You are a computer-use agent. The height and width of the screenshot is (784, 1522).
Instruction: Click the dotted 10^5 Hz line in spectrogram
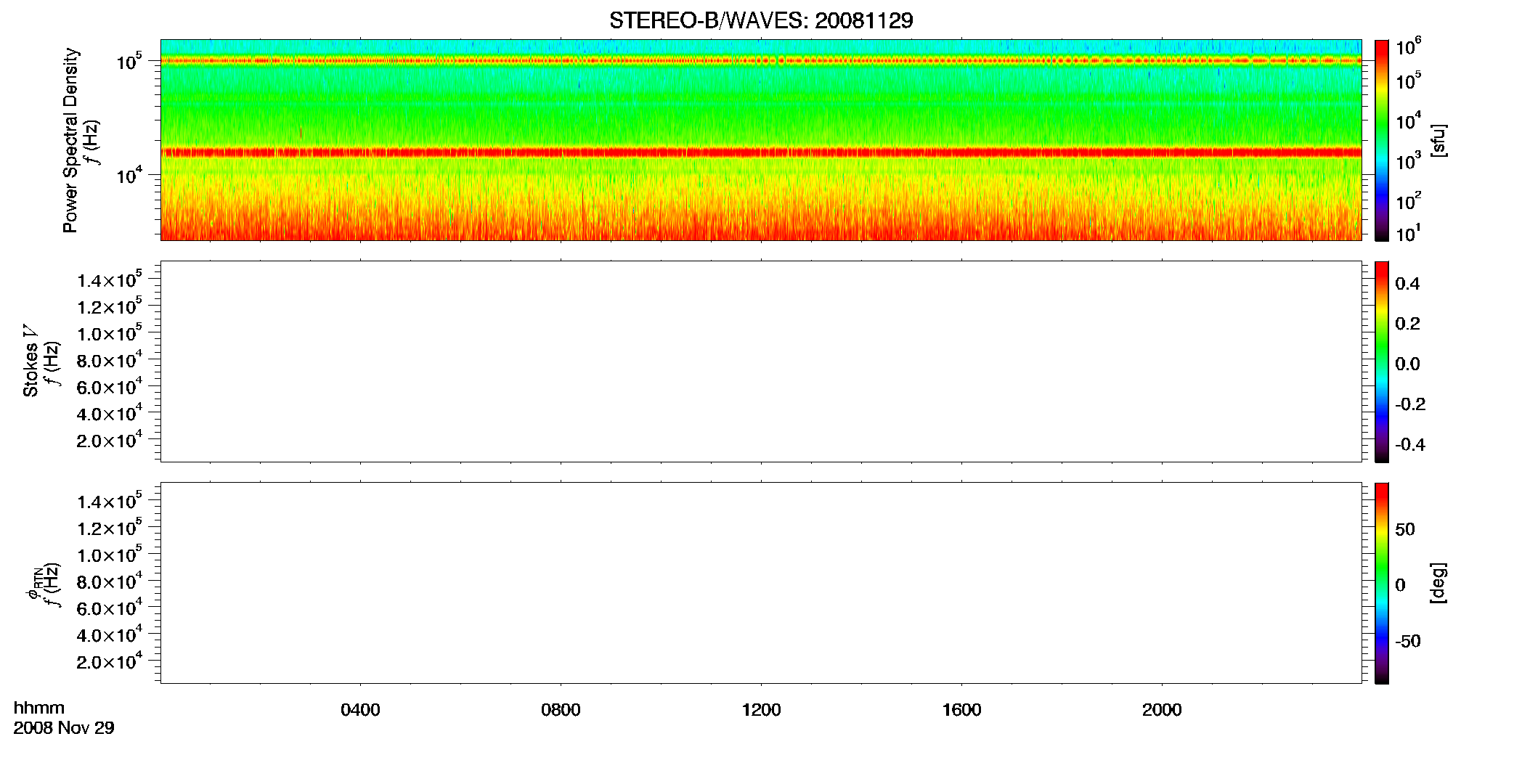coord(761,61)
